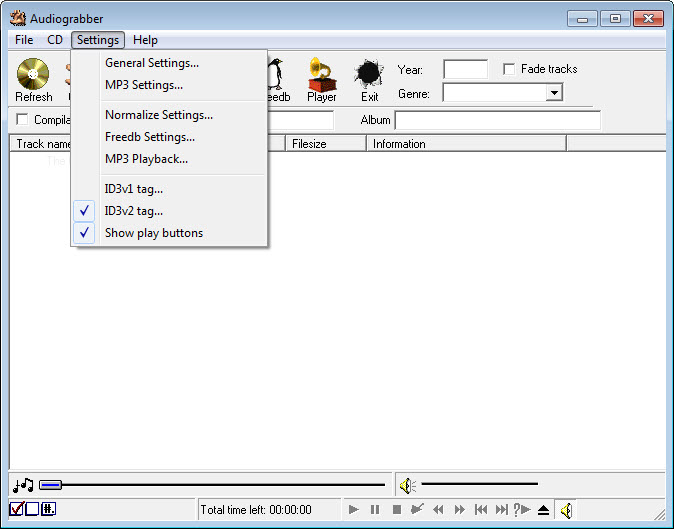Choose MP3 Settings from menu
The height and width of the screenshot is (529, 674).
[169, 85]
